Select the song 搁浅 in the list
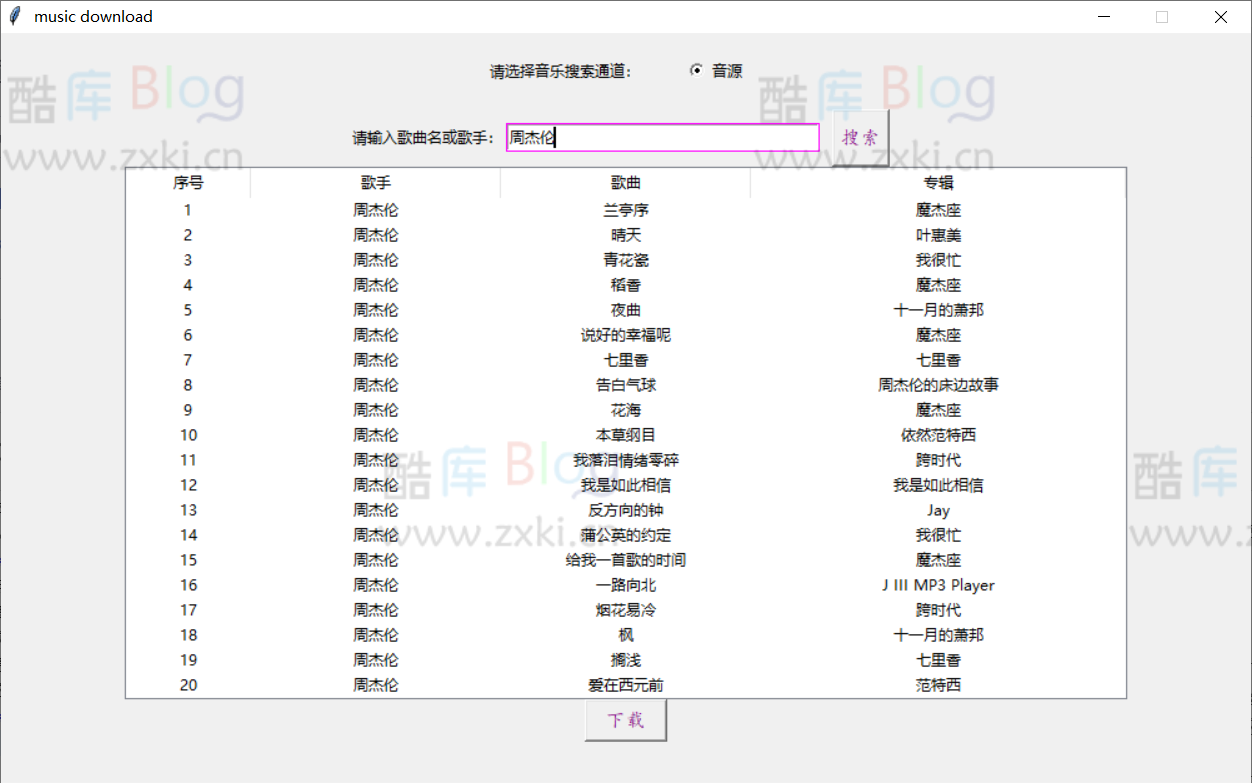 (625, 659)
